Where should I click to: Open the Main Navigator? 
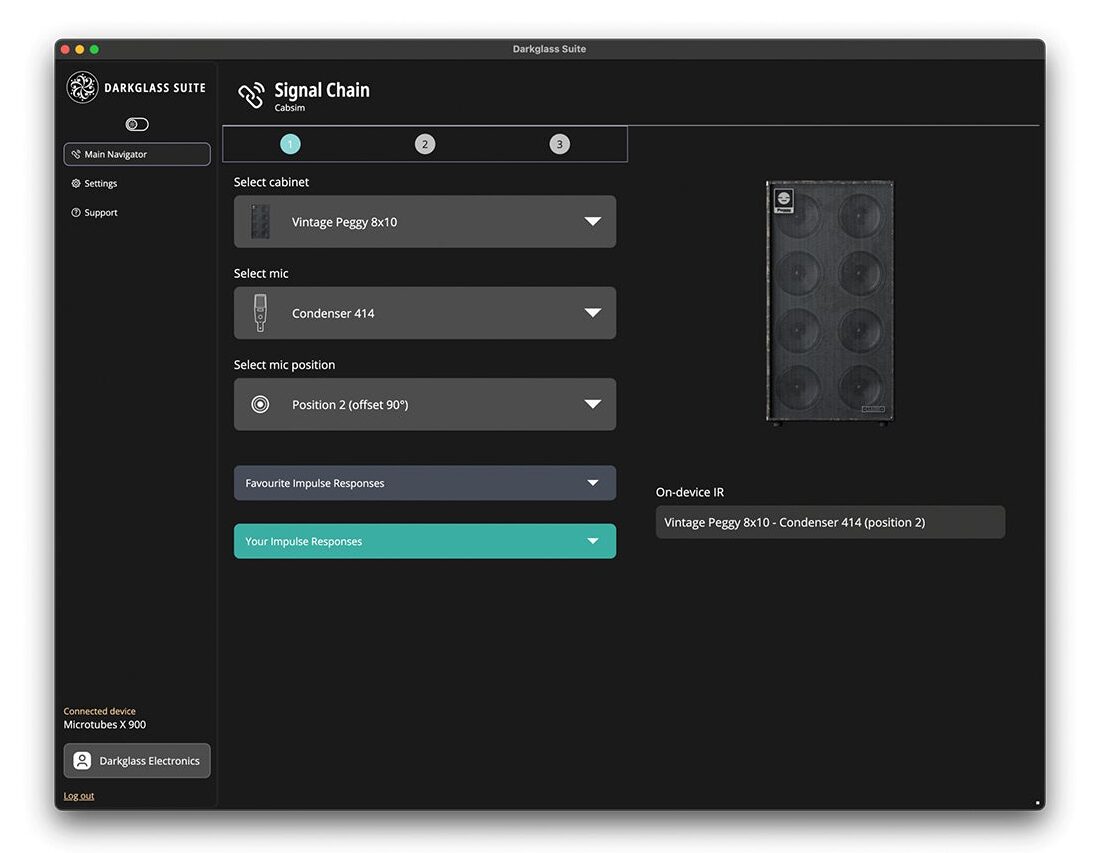pos(137,154)
